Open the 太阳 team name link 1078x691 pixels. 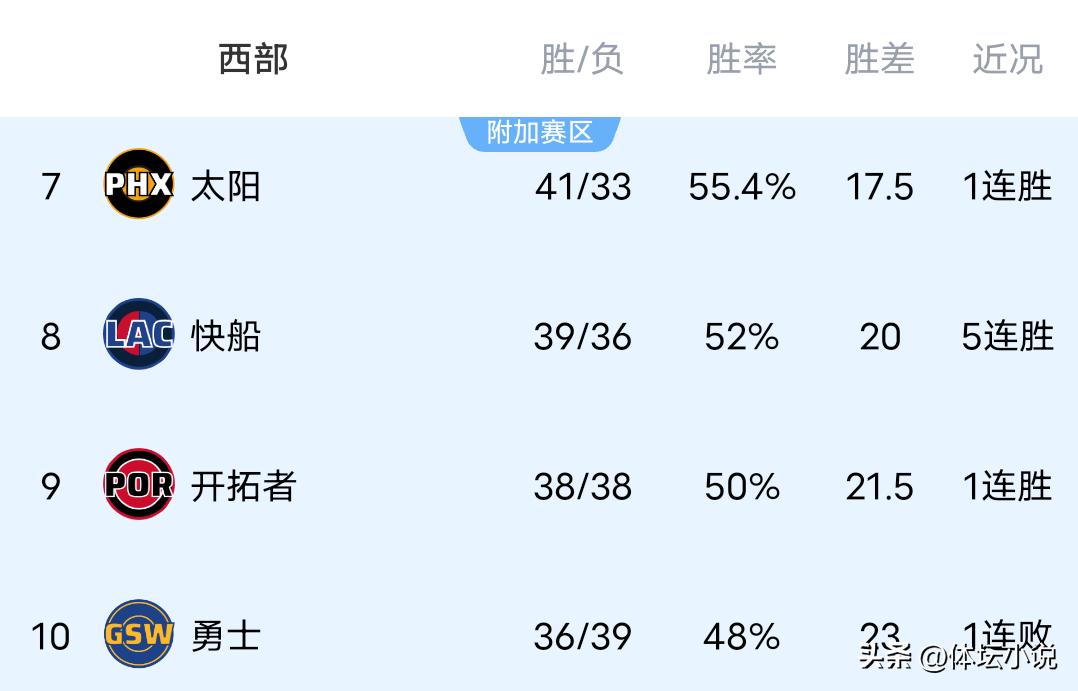pyautogui.click(x=226, y=186)
